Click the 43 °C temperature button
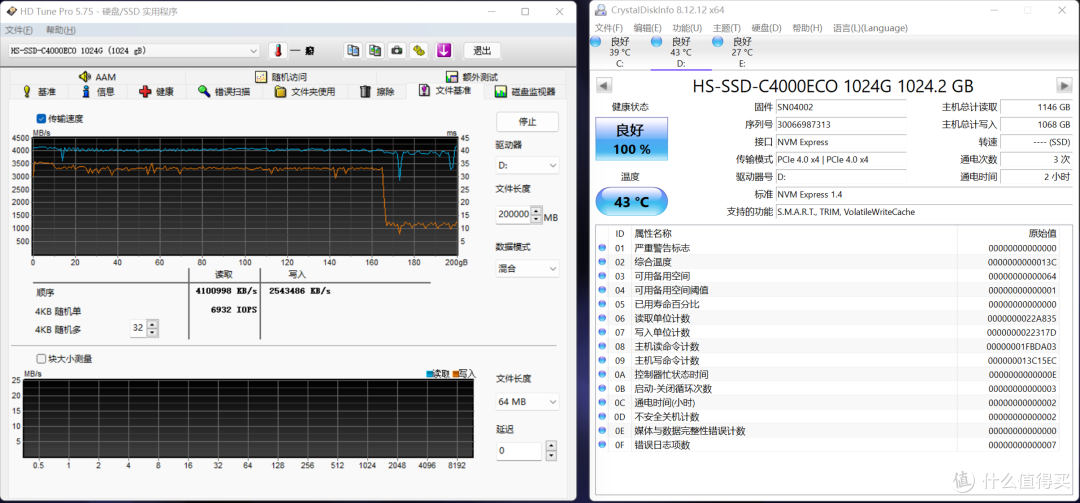The width and height of the screenshot is (1080, 503). click(632, 202)
